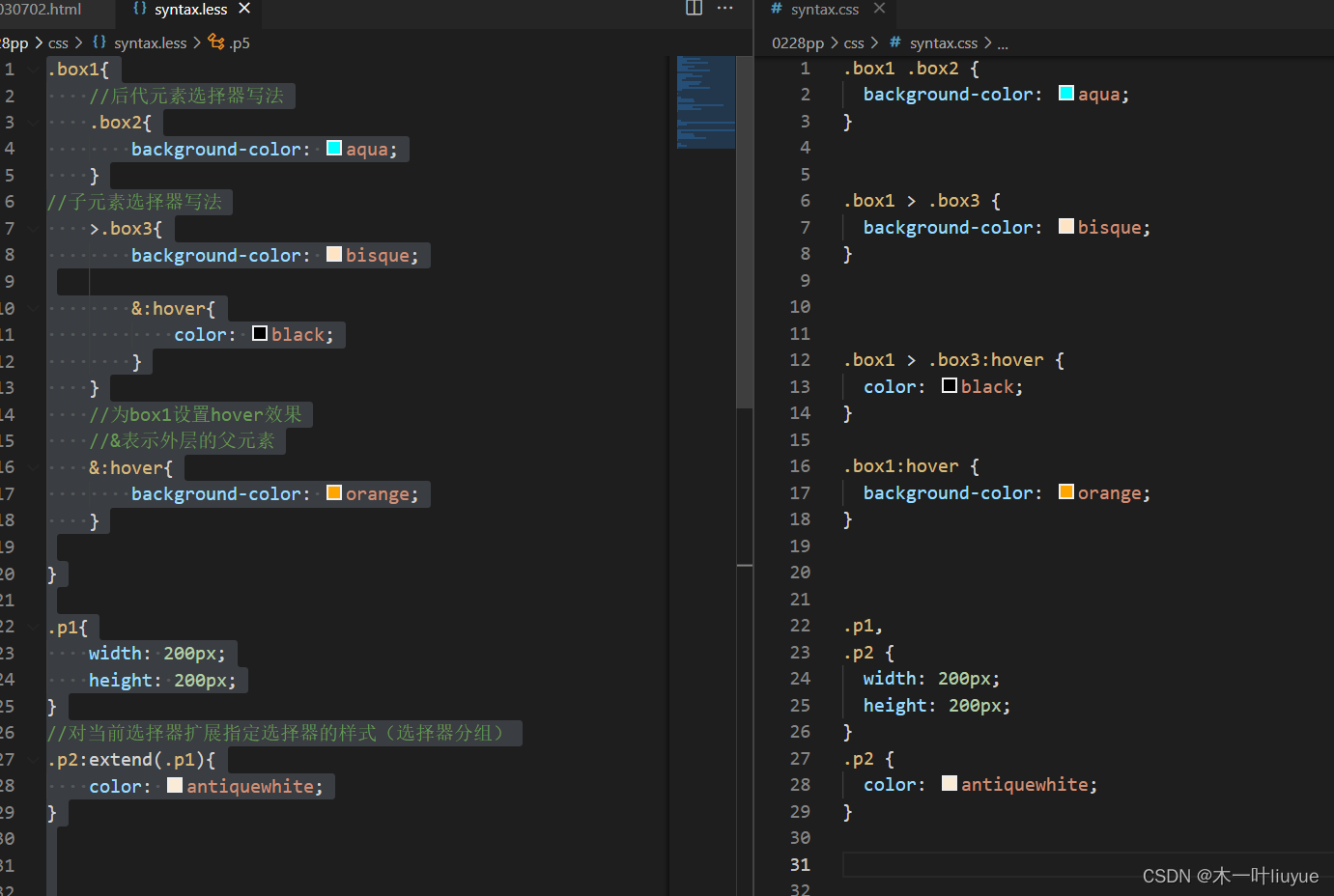1334x896 pixels.
Task: Click the comment '//子元素选择器写法'
Action: click(134, 202)
